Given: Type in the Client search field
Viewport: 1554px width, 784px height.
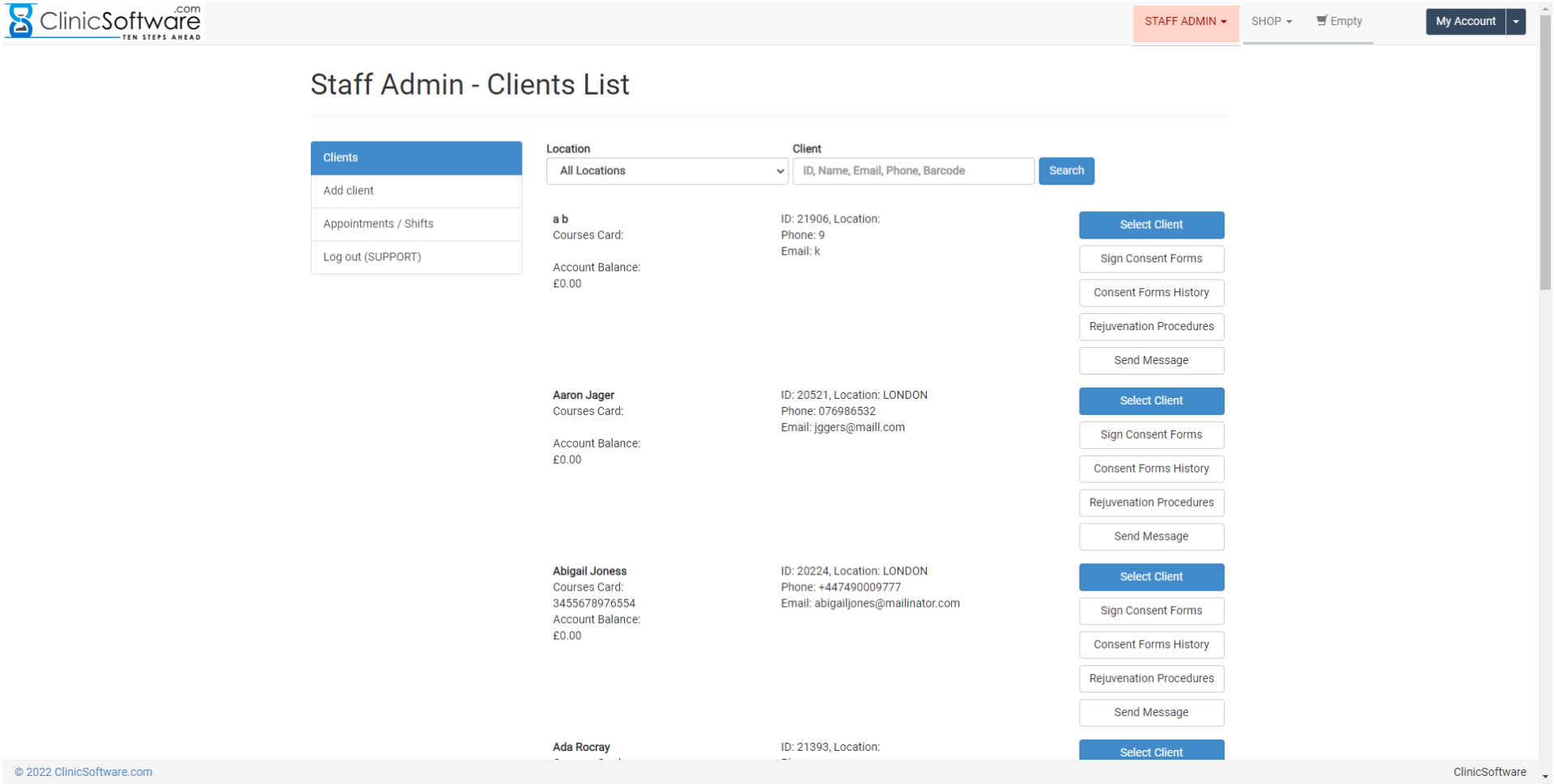Looking at the screenshot, I should tap(913, 171).
